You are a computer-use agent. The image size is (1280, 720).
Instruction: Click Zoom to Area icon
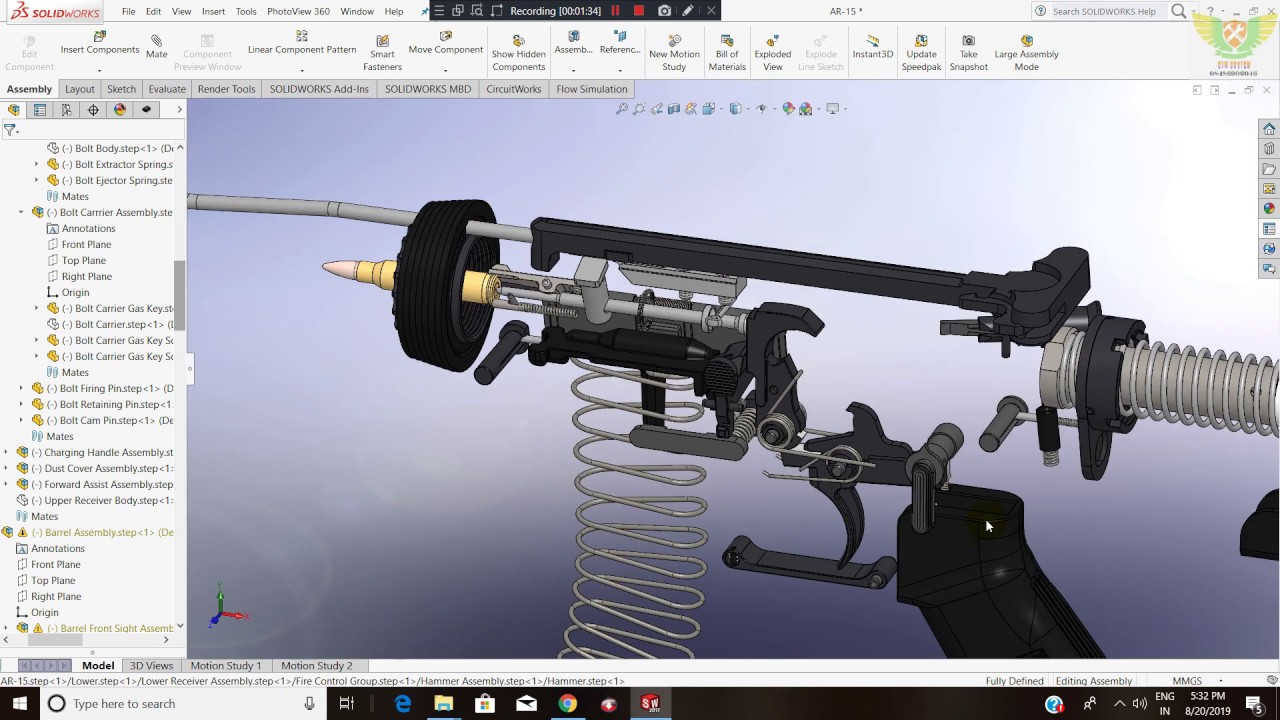tap(639, 109)
